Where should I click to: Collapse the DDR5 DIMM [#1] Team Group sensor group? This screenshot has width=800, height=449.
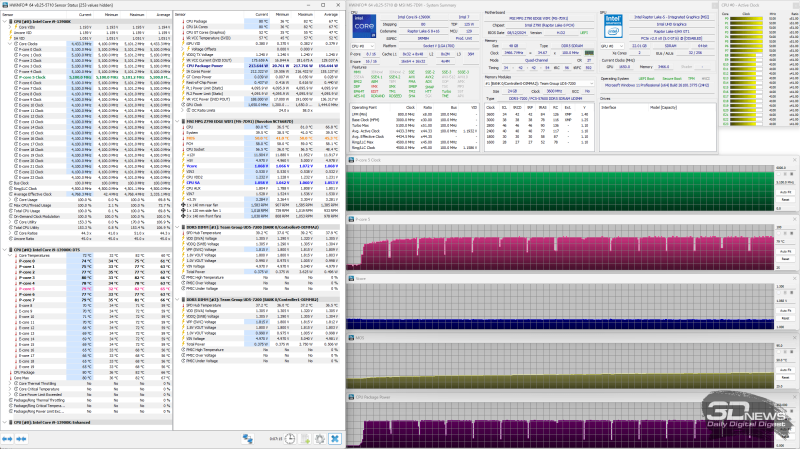[x=175, y=228]
